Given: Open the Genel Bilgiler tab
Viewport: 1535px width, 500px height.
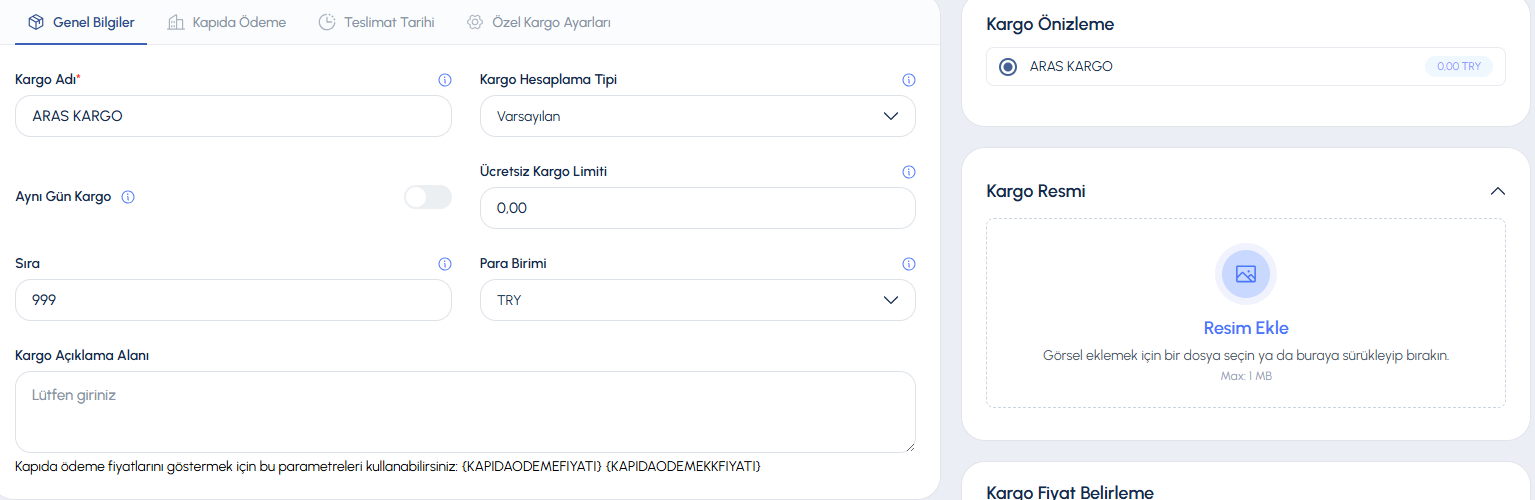Looking at the screenshot, I should 81,22.
